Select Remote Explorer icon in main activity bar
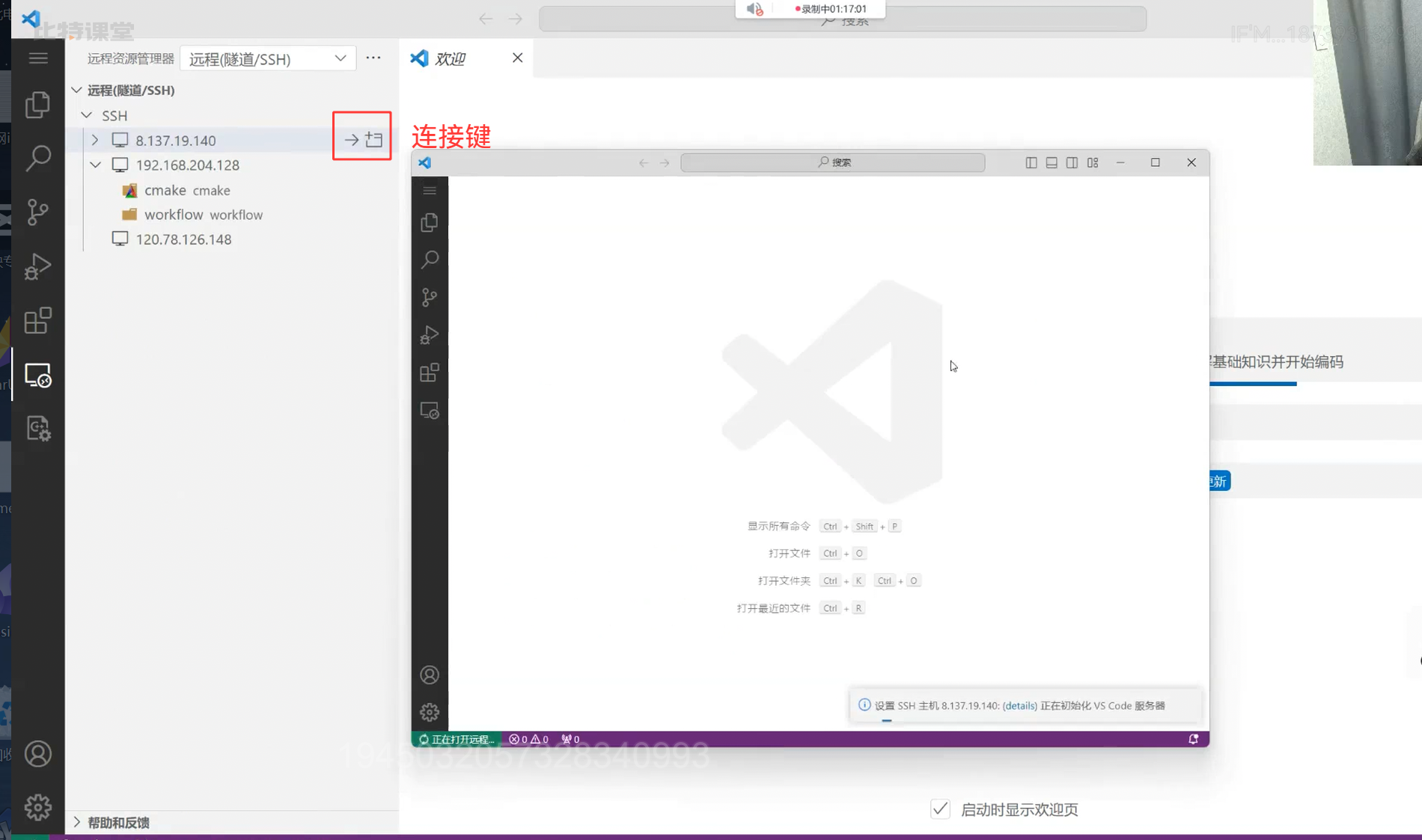The width and height of the screenshot is (1422, 840). pyautogui.click(x=37, y=375)
